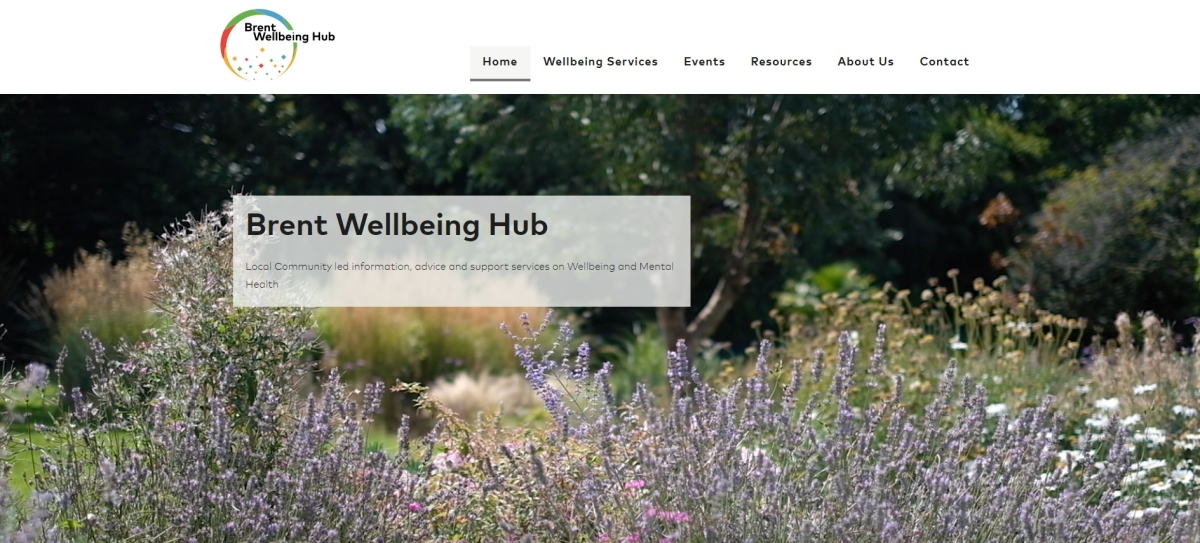
Task: Go to the Home tab
Action: coord(500,61)
